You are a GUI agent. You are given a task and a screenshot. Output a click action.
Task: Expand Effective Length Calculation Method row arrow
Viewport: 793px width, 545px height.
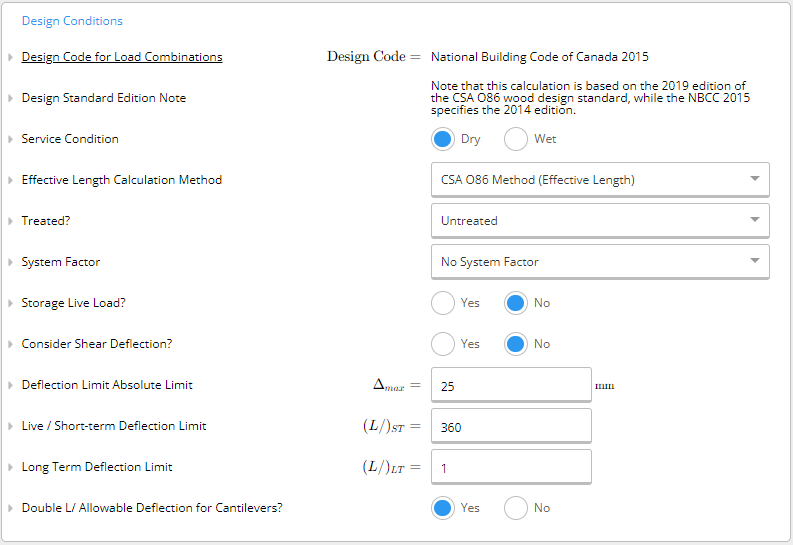tap(10, 180)
